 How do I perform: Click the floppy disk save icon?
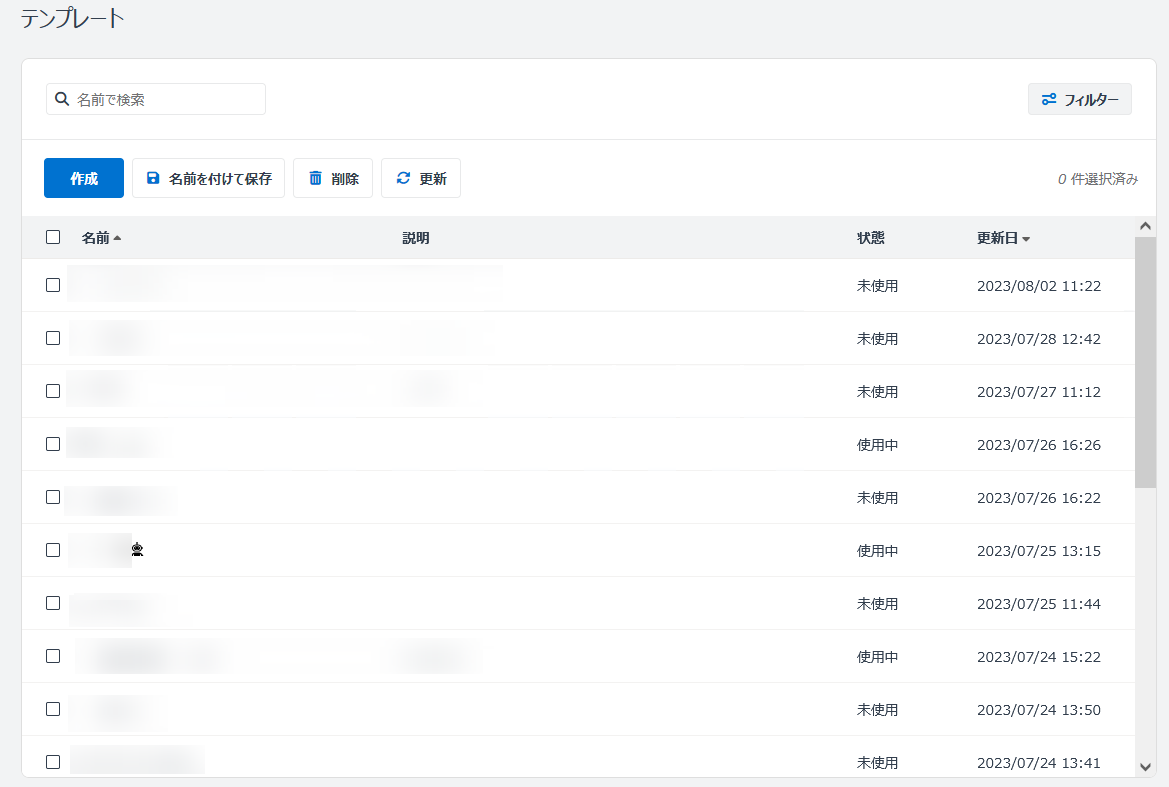(x=153, y=178)
